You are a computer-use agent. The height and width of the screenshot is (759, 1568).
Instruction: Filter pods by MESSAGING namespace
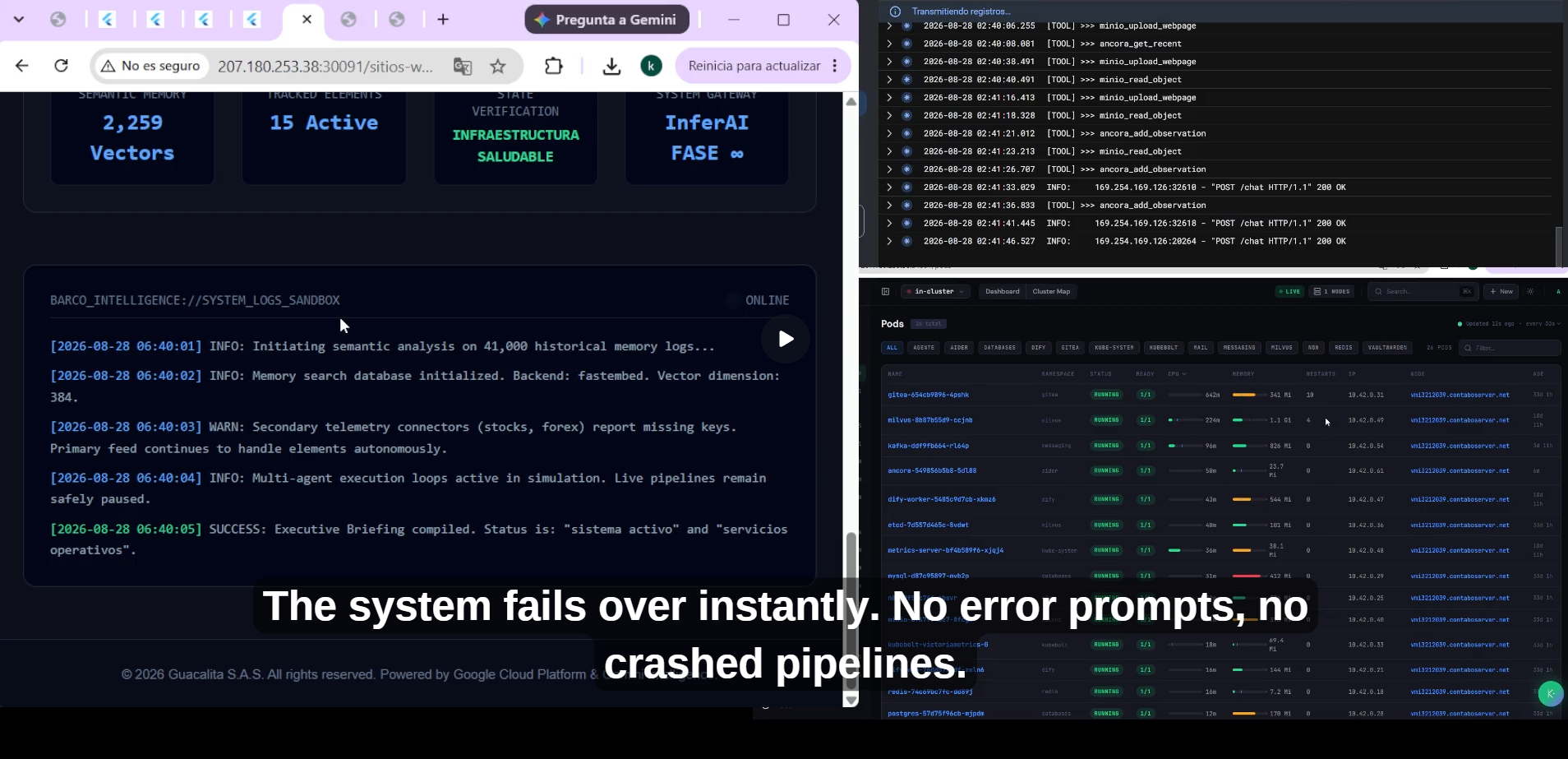(1239, 348)
